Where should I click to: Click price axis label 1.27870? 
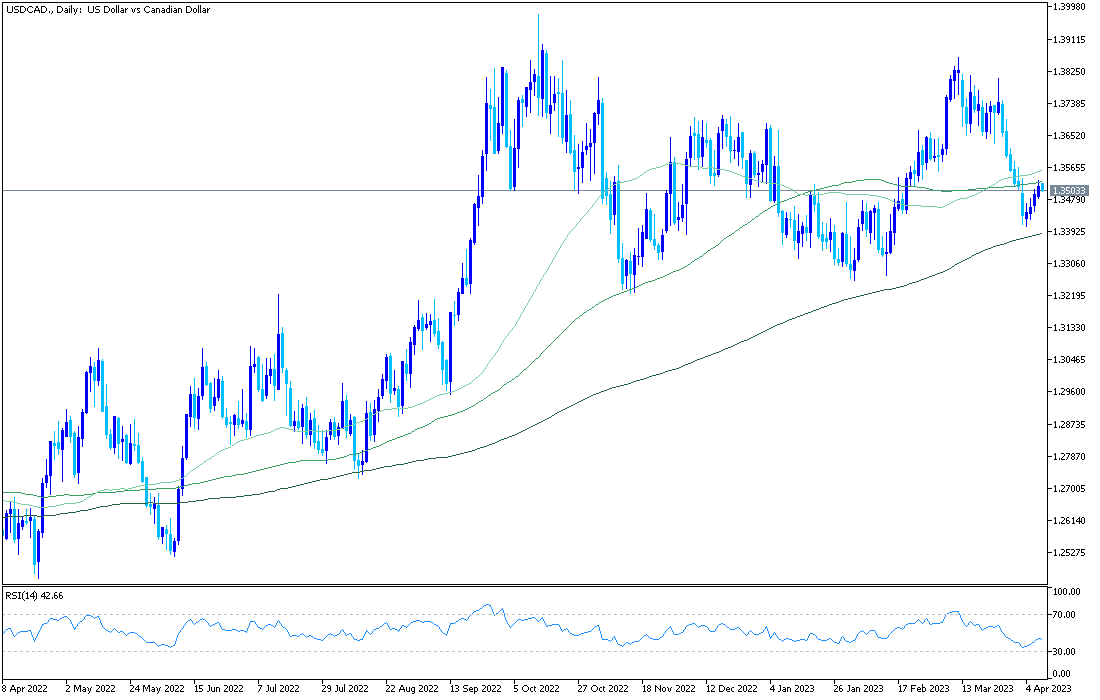coord(1070,456)
